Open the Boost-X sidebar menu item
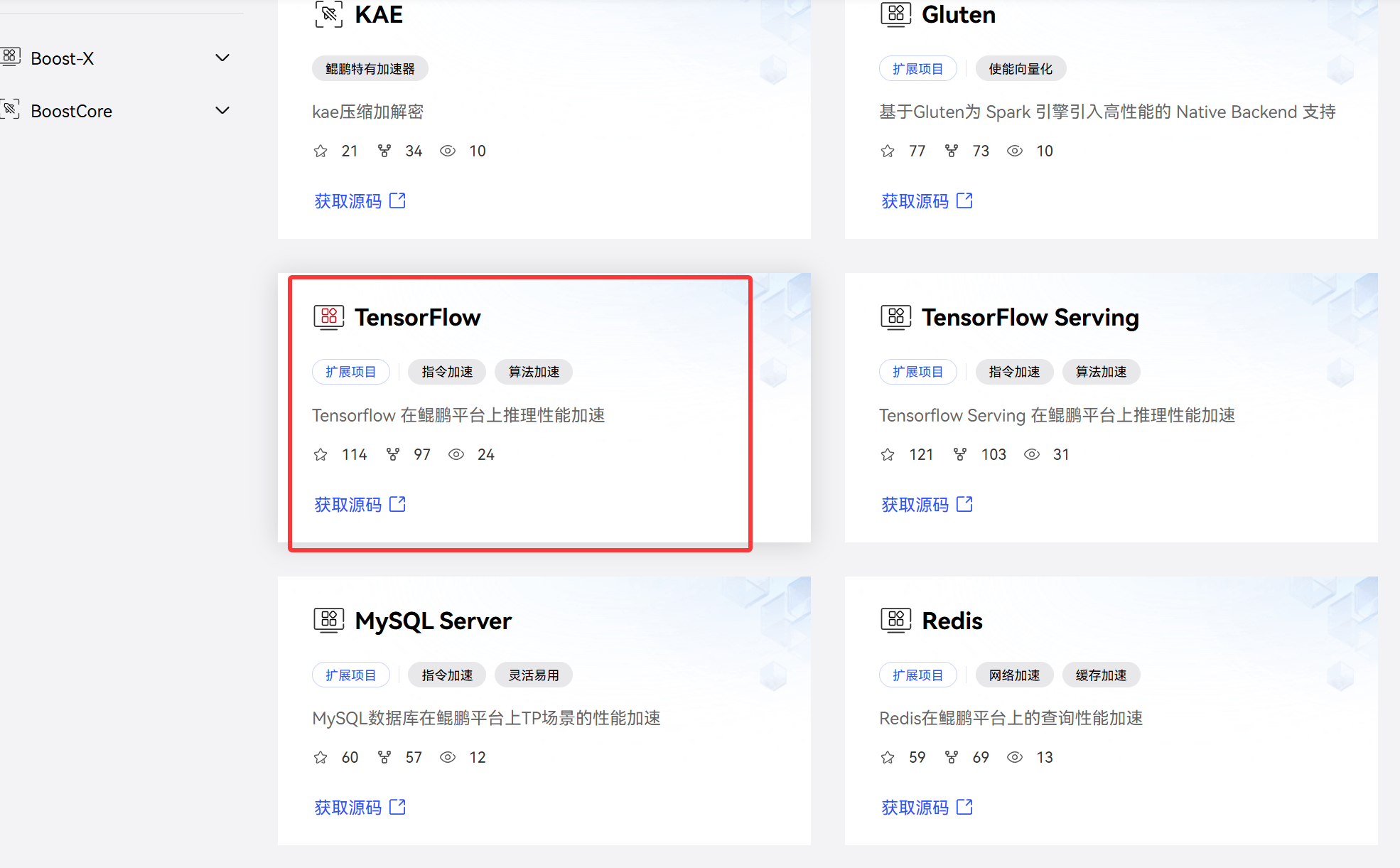This screenshot has width=1400, height=868. [x=63, y=58]
